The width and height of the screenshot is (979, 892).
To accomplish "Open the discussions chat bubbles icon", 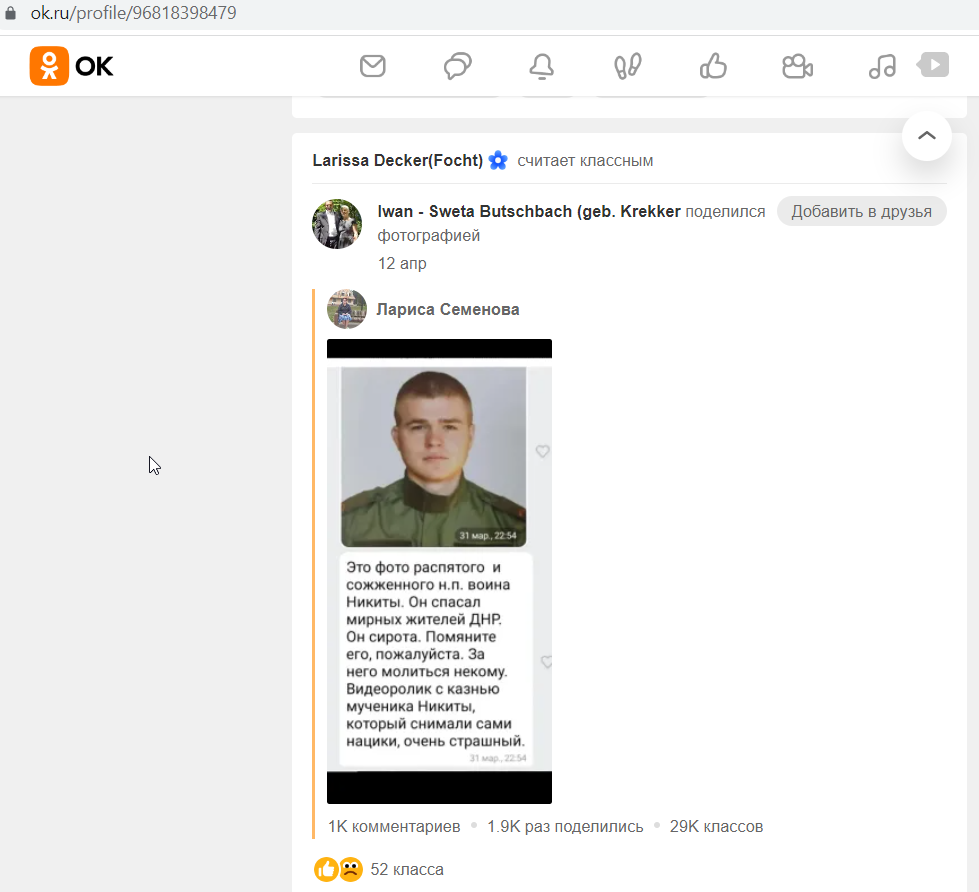I will tap(458, 66).
